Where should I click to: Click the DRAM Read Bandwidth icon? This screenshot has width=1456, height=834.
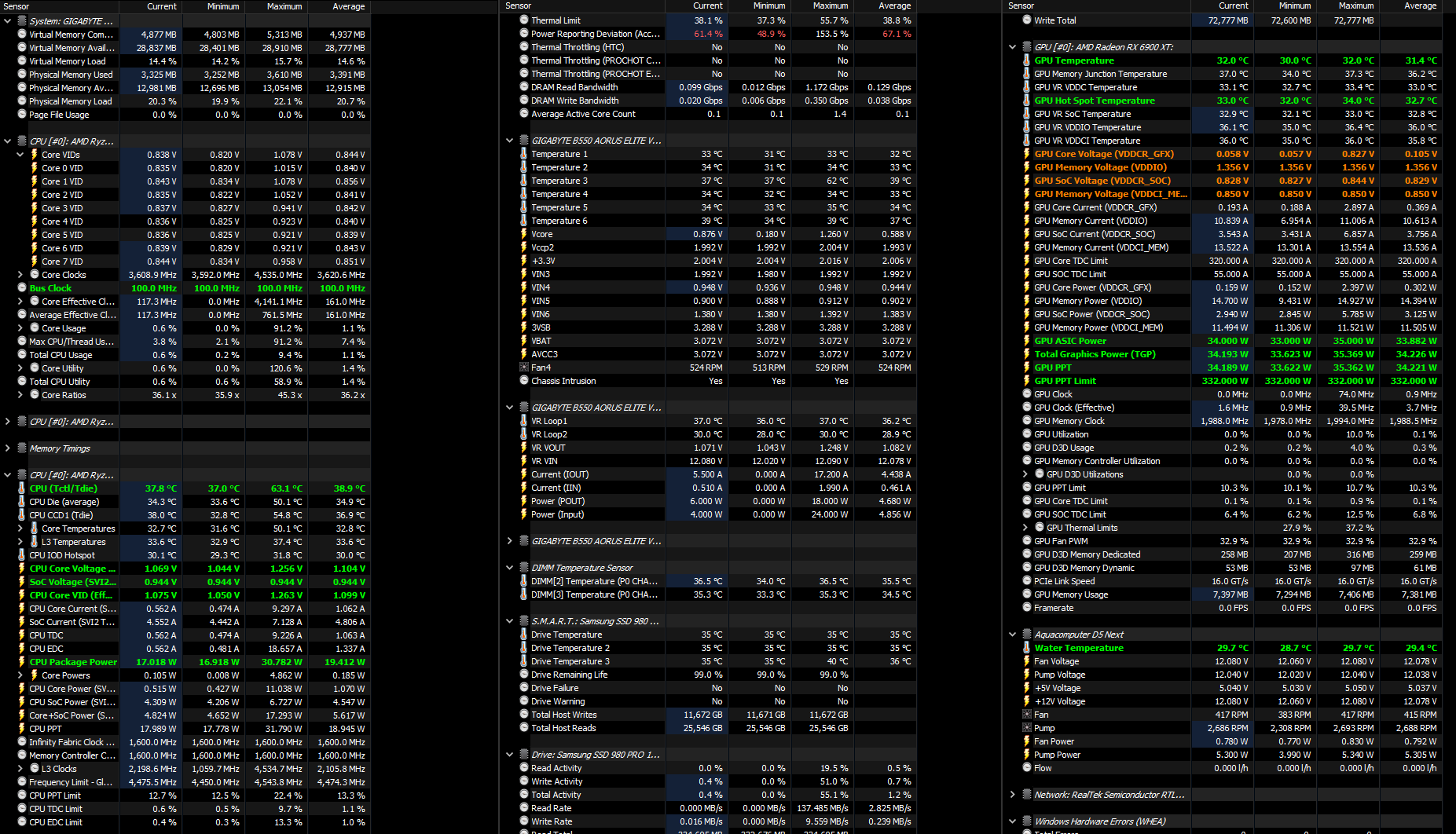[x=524, y=87]
